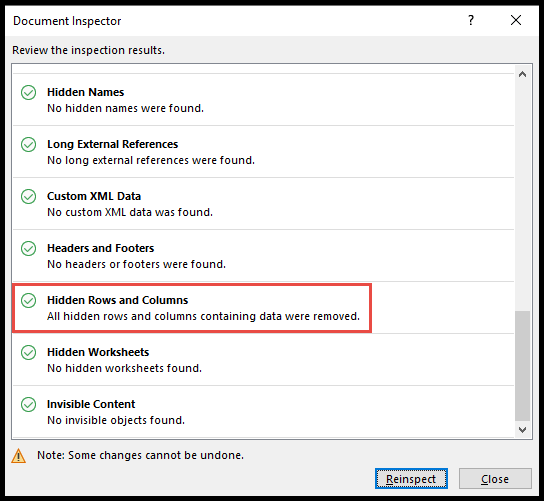The width and height of the screenshot is (544, 501).
Task: Select the 'Invisible Content' heading
Action: pyautogui.click(x=91, y=405)
